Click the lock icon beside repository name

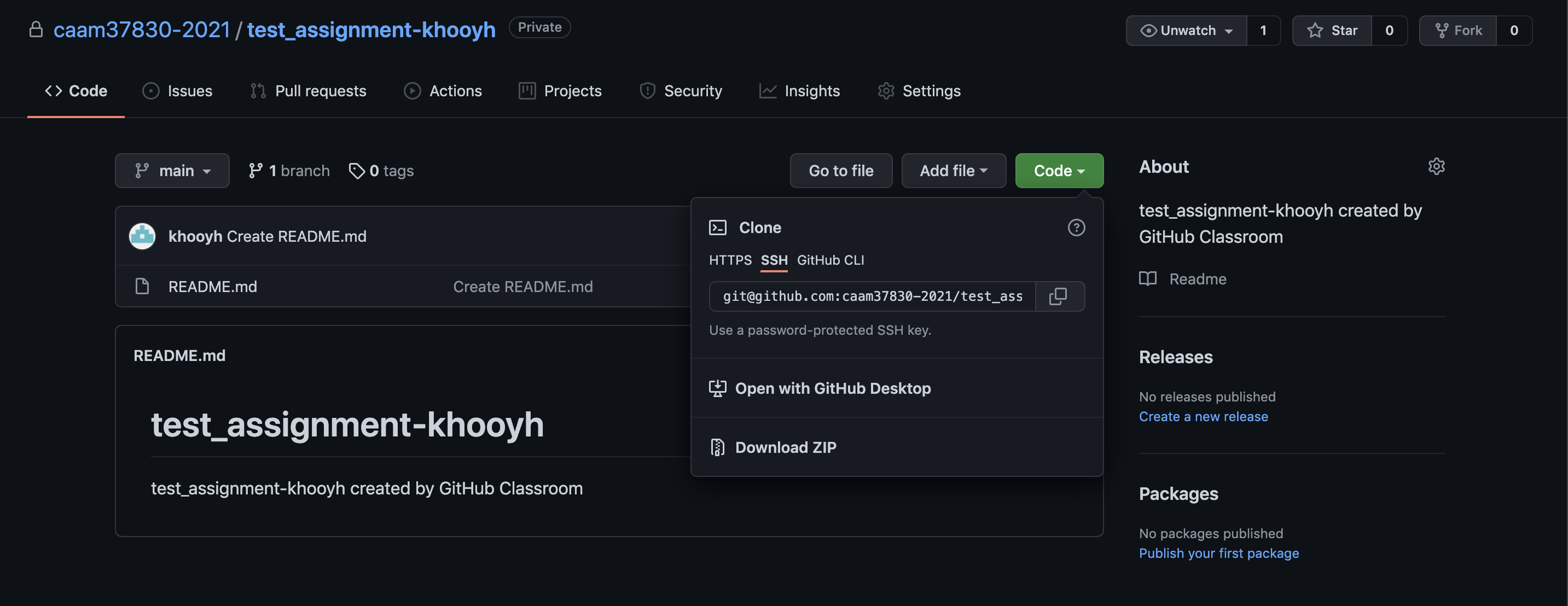tap(36, 28)
